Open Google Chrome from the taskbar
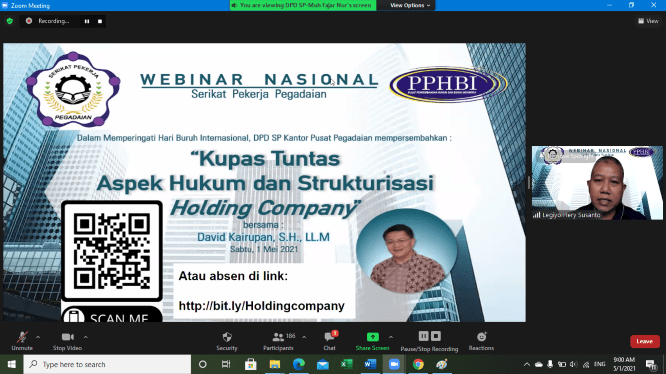This screenshot has height=374, width=666. 418,364
